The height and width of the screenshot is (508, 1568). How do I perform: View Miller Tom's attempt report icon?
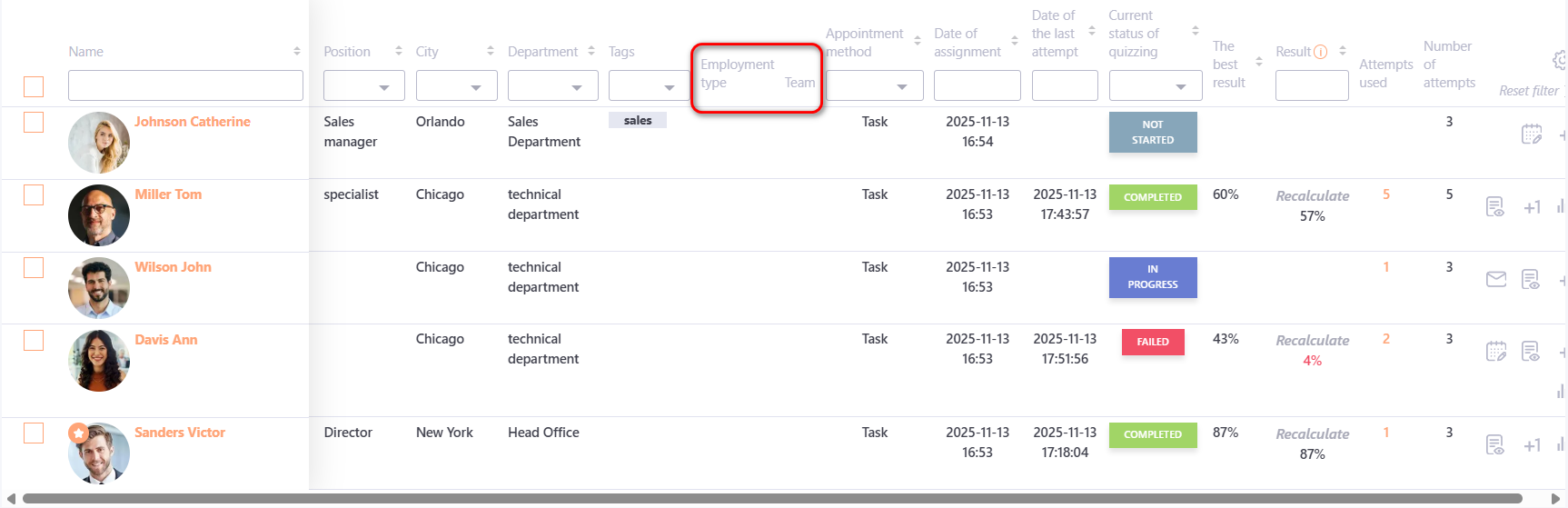tap(1494, 207)
